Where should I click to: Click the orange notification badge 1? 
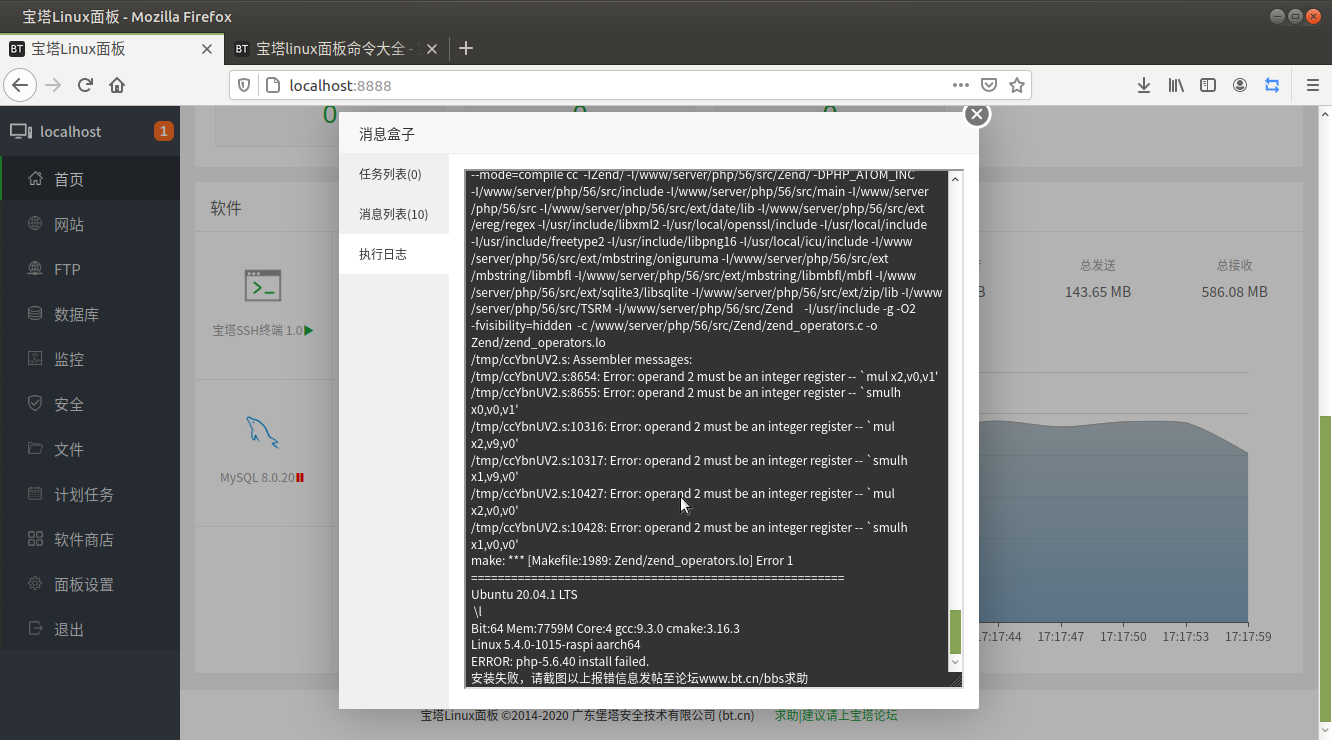click(164, 131)
